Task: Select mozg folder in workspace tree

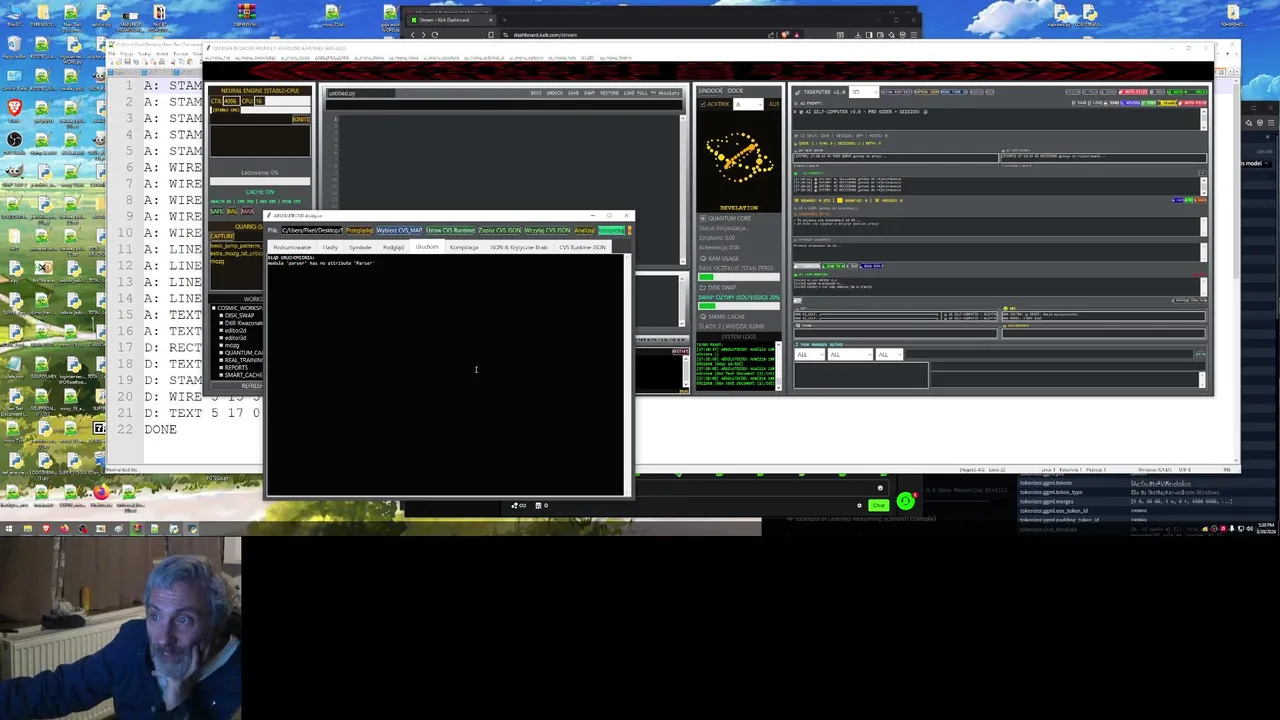Action: [232, 346]
